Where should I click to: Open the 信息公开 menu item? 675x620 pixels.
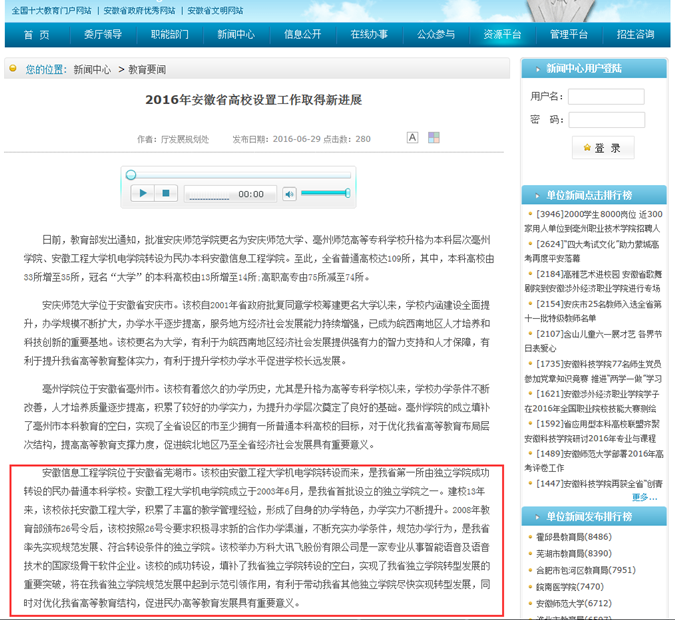click(x=303, y=34)
